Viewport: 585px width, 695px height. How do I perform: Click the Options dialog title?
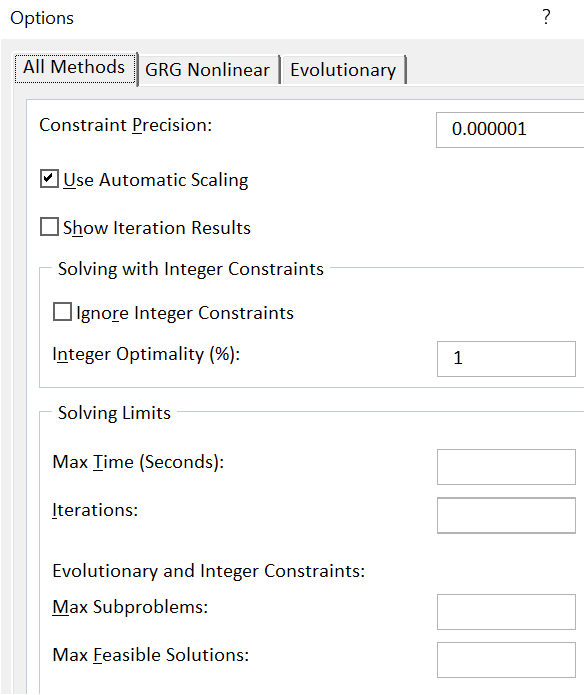[x=42, y=18]
